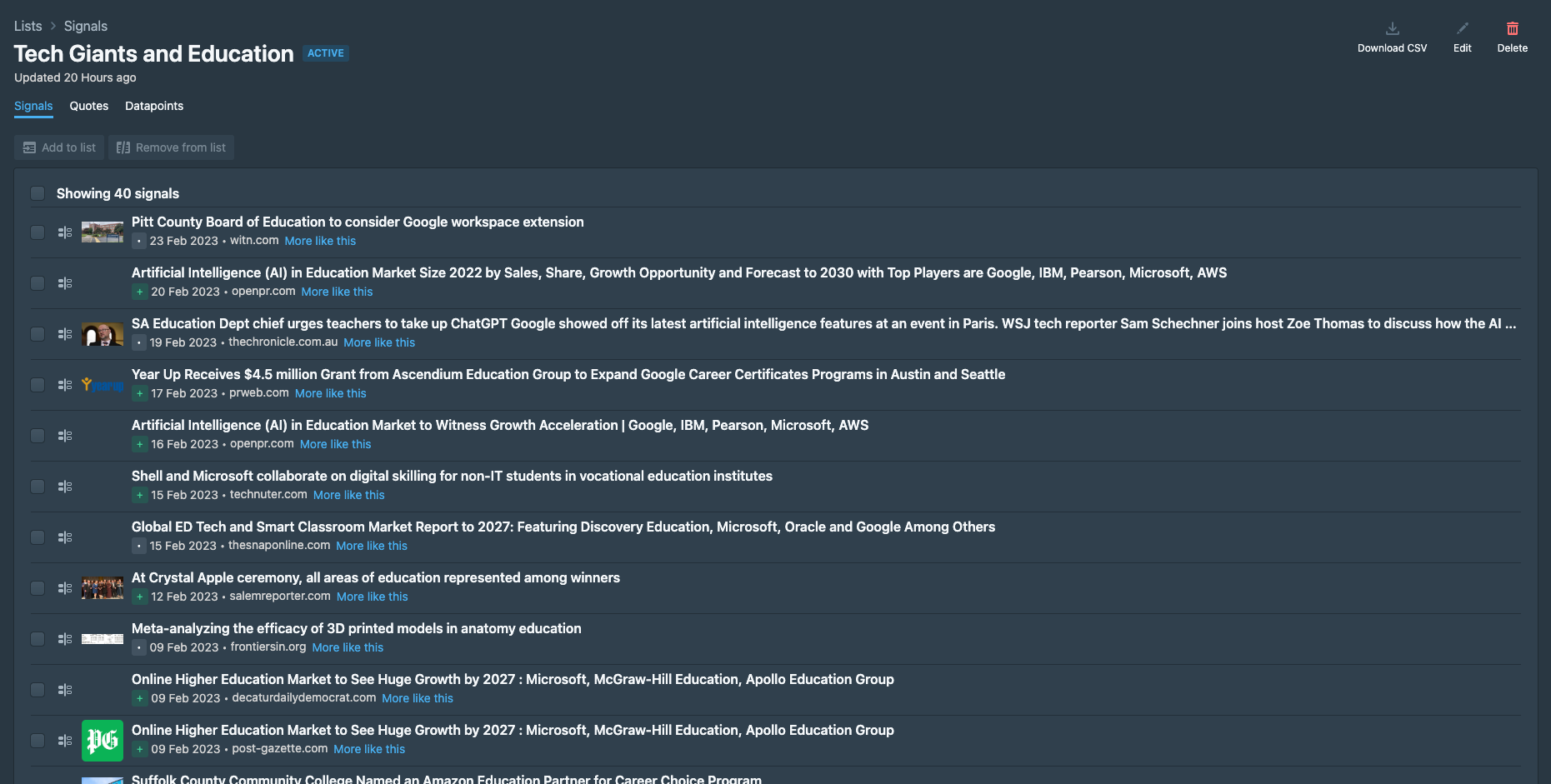Tick the select-all checkbox by Showing 40 signals
The height and width of the screenshot is (784, 1551).
tap(38, 193)
